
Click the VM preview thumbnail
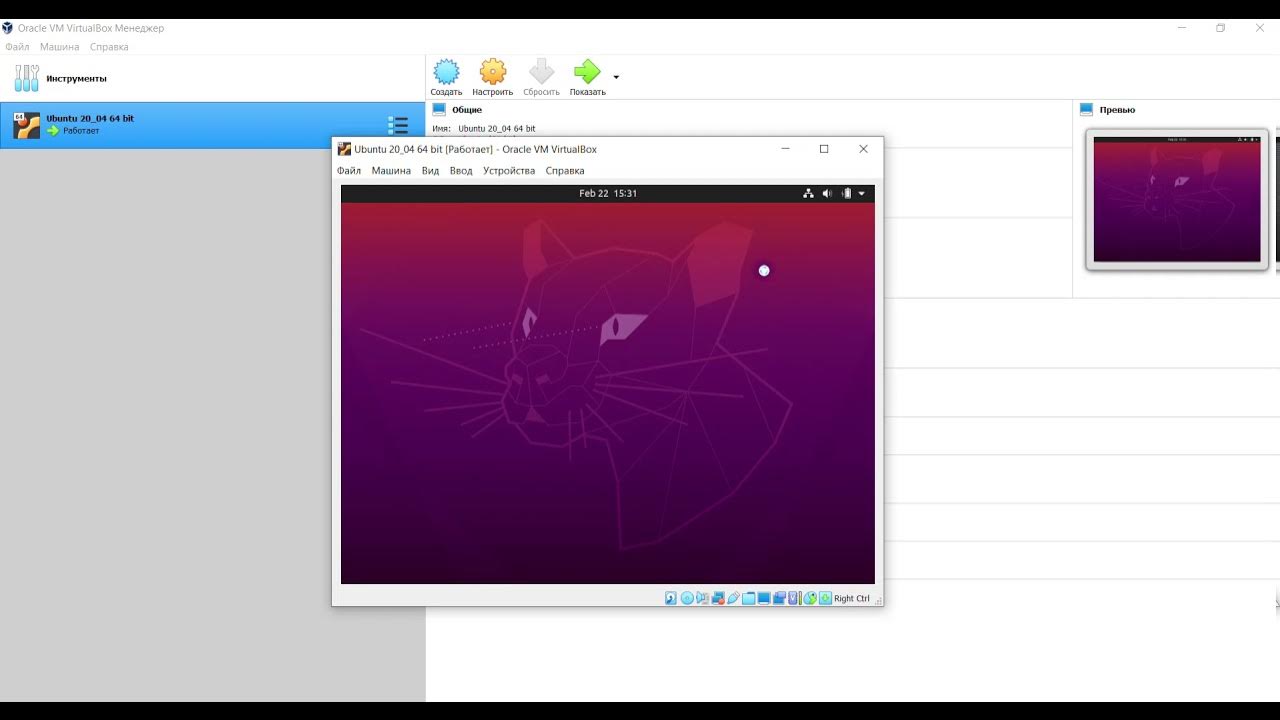click(1177, 199)
